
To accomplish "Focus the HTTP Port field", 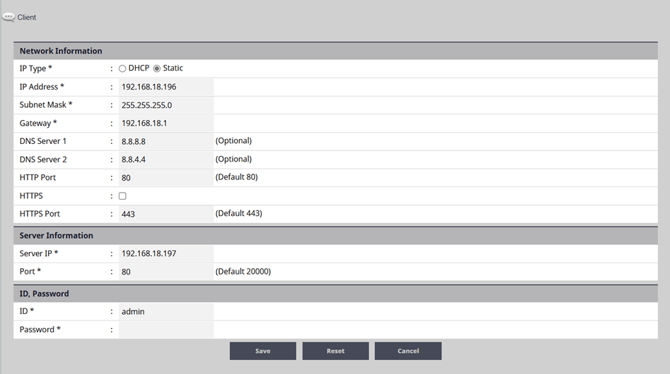I will pos(166,178).
